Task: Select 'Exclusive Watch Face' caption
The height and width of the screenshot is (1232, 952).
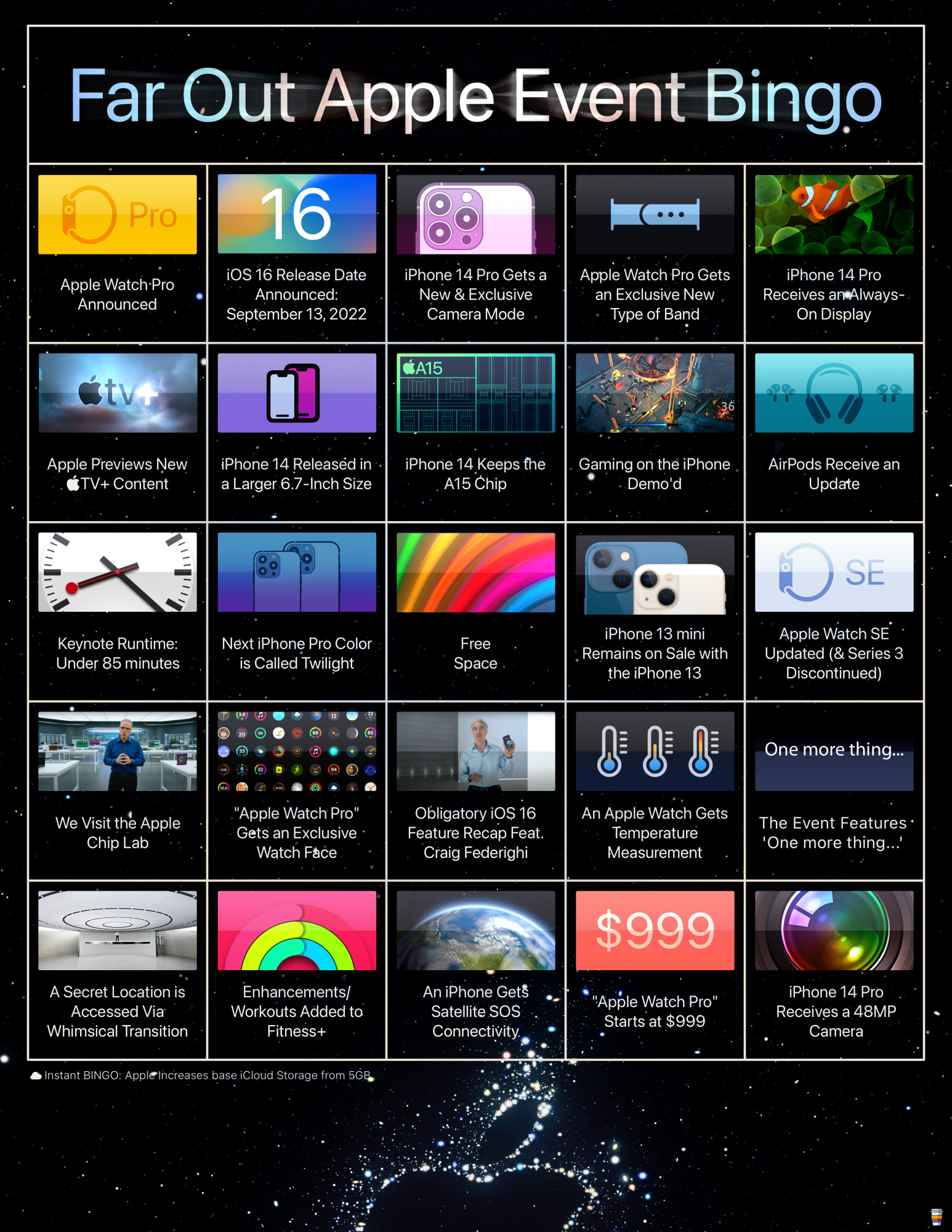Action: [297, 833]
